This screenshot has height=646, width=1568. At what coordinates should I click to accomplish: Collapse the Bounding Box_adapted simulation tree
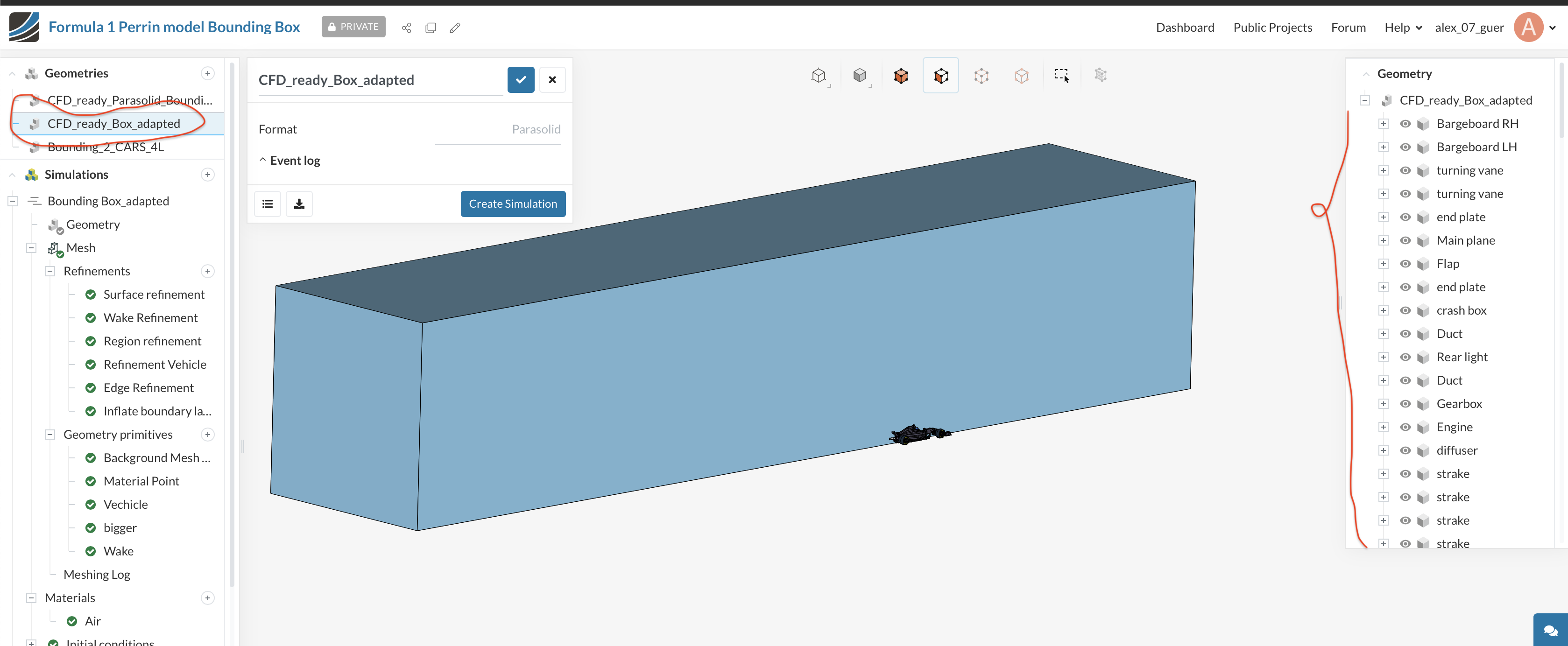pyautogui.click(x=12, y=201)
